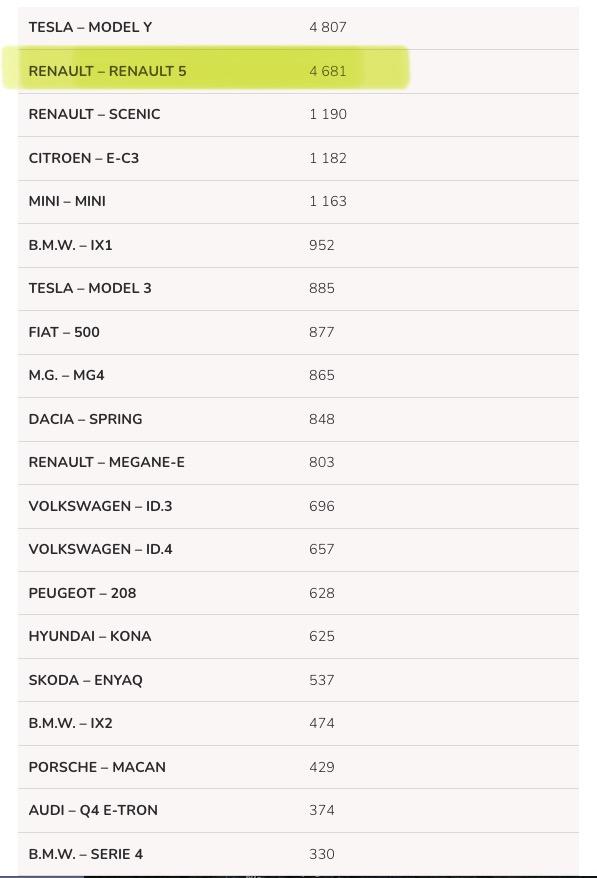This screenshot has width=597, height=878.
Task: Click the VOLKSWAGEN – ID.3 entry
Action: click(298, 506)
